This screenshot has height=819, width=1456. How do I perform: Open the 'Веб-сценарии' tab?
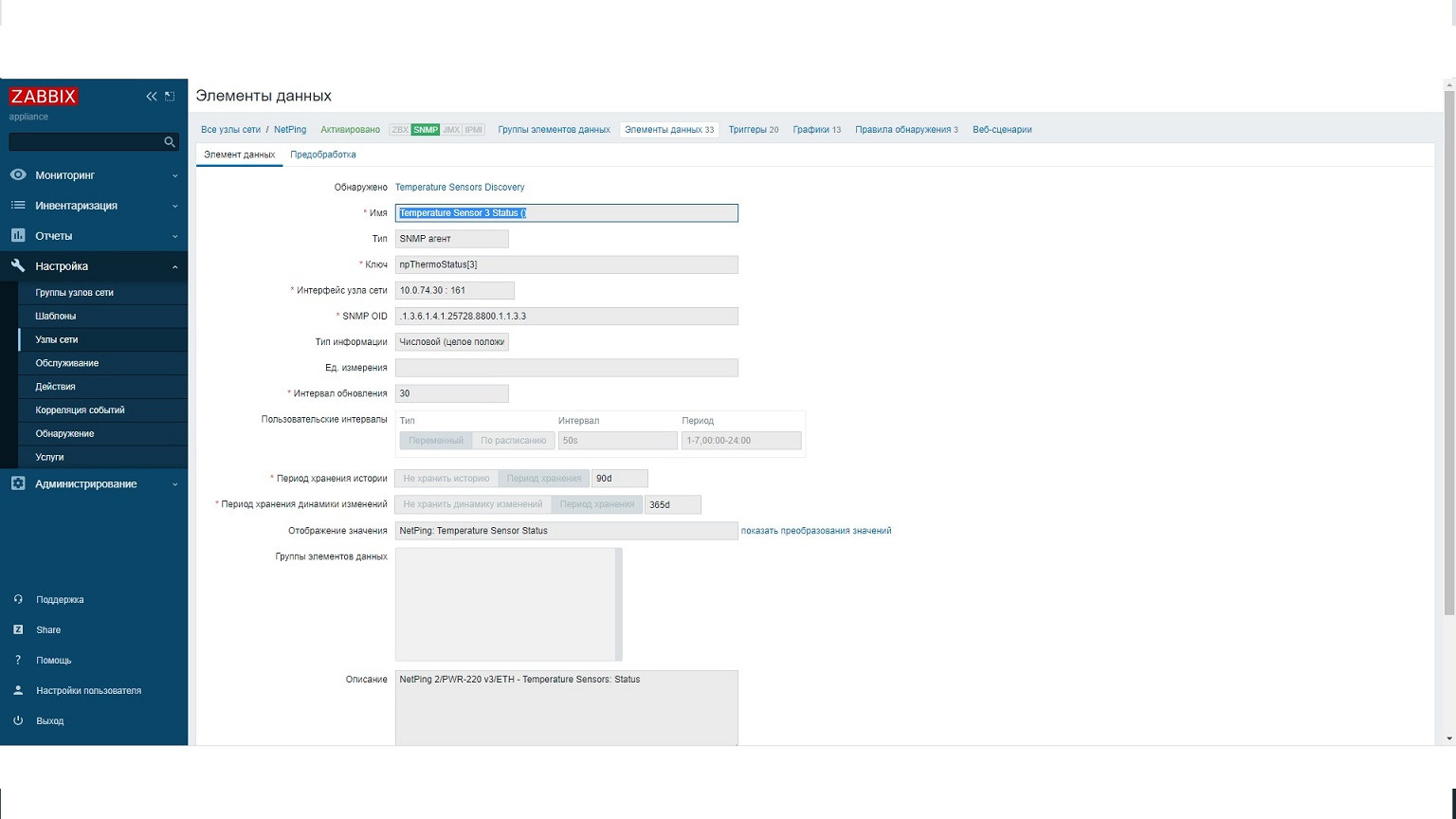1002,130
